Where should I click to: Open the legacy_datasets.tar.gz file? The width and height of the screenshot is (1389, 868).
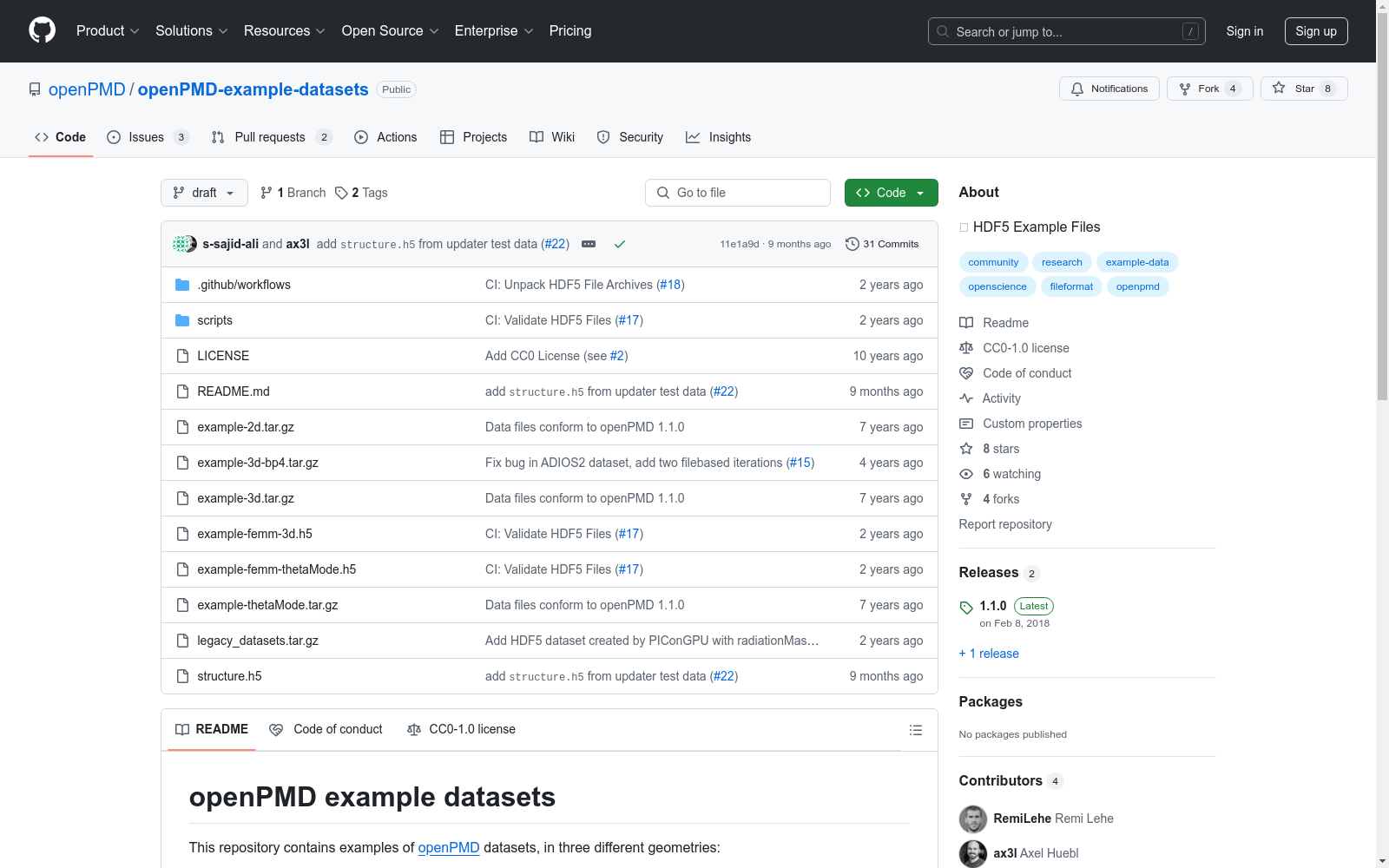click(x=258, y=641)
